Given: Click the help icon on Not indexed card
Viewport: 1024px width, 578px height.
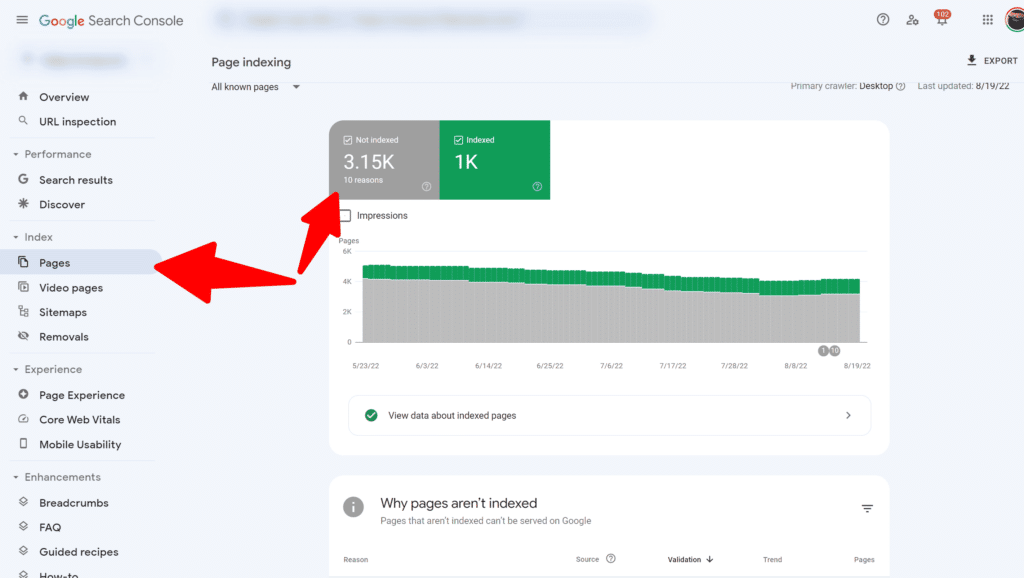Looking at the screenshot, I should click(x=426, y=187).
